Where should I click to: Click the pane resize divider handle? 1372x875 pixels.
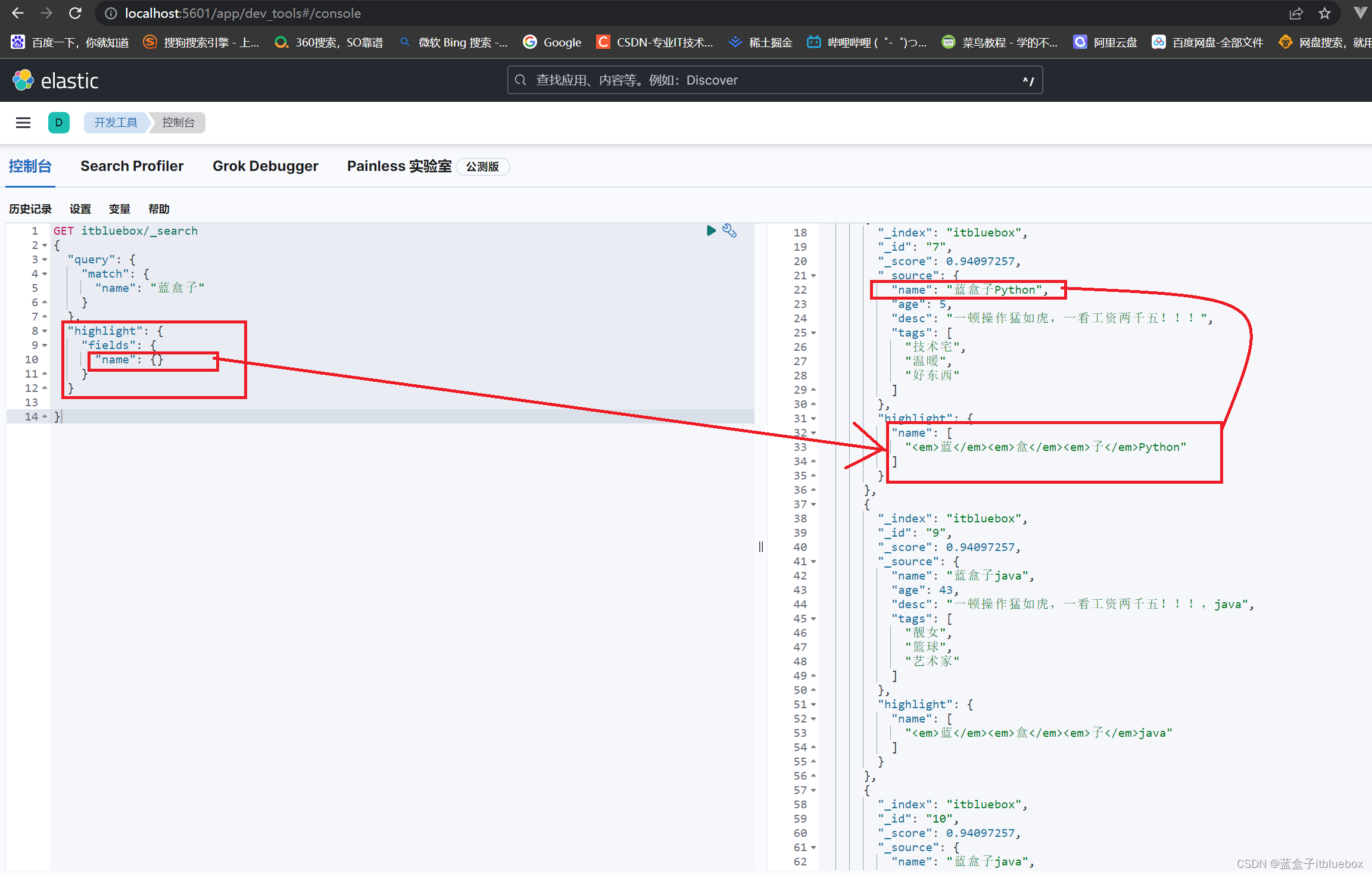tap(760, 547)
